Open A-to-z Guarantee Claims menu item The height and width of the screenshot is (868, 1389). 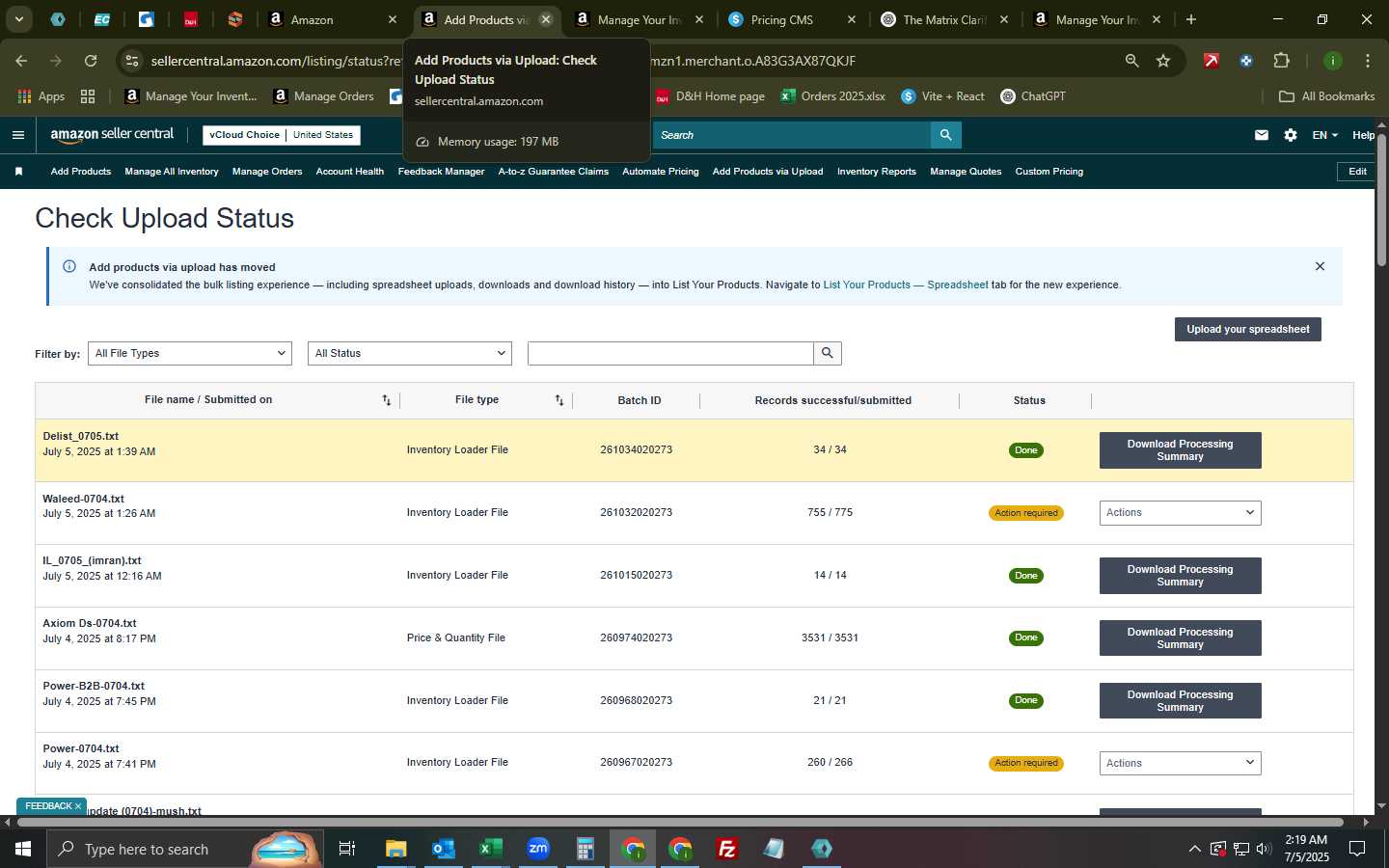553,172
